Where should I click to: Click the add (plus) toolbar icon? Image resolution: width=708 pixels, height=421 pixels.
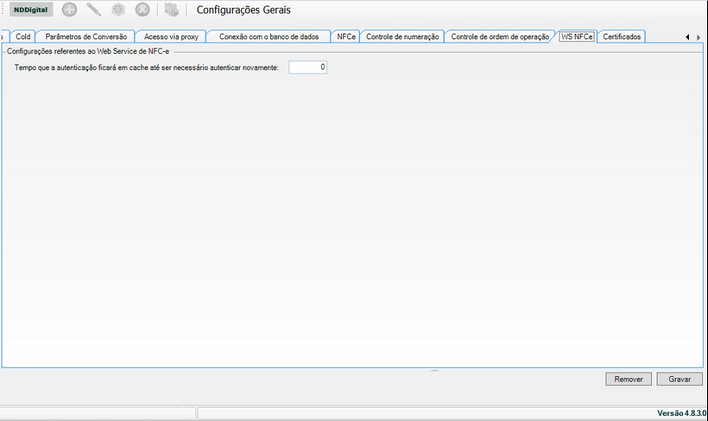pyautogui.click(x=69, y=9)
